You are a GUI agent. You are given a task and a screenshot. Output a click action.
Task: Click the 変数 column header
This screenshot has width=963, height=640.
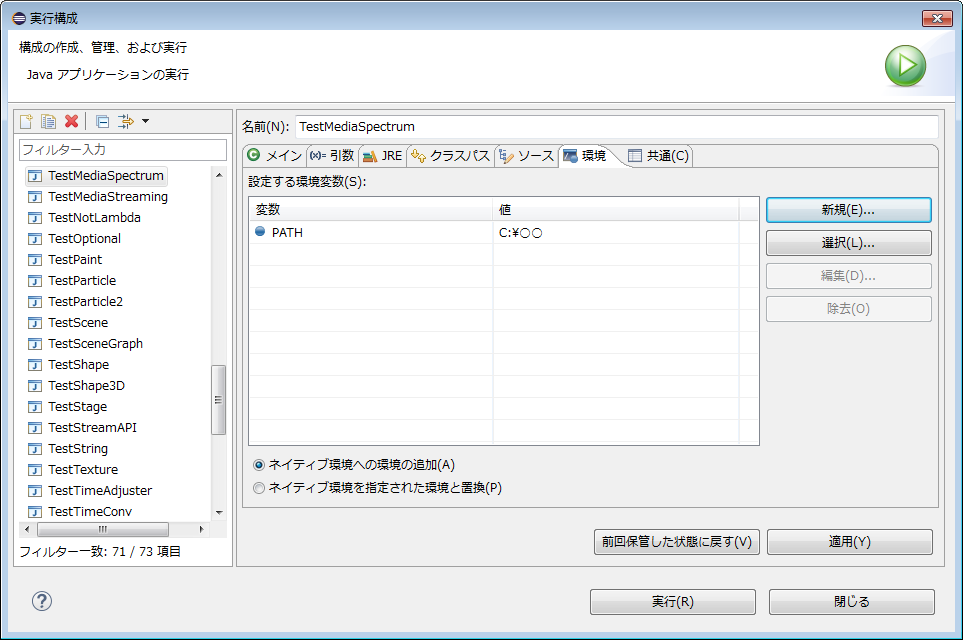(371, 209)
